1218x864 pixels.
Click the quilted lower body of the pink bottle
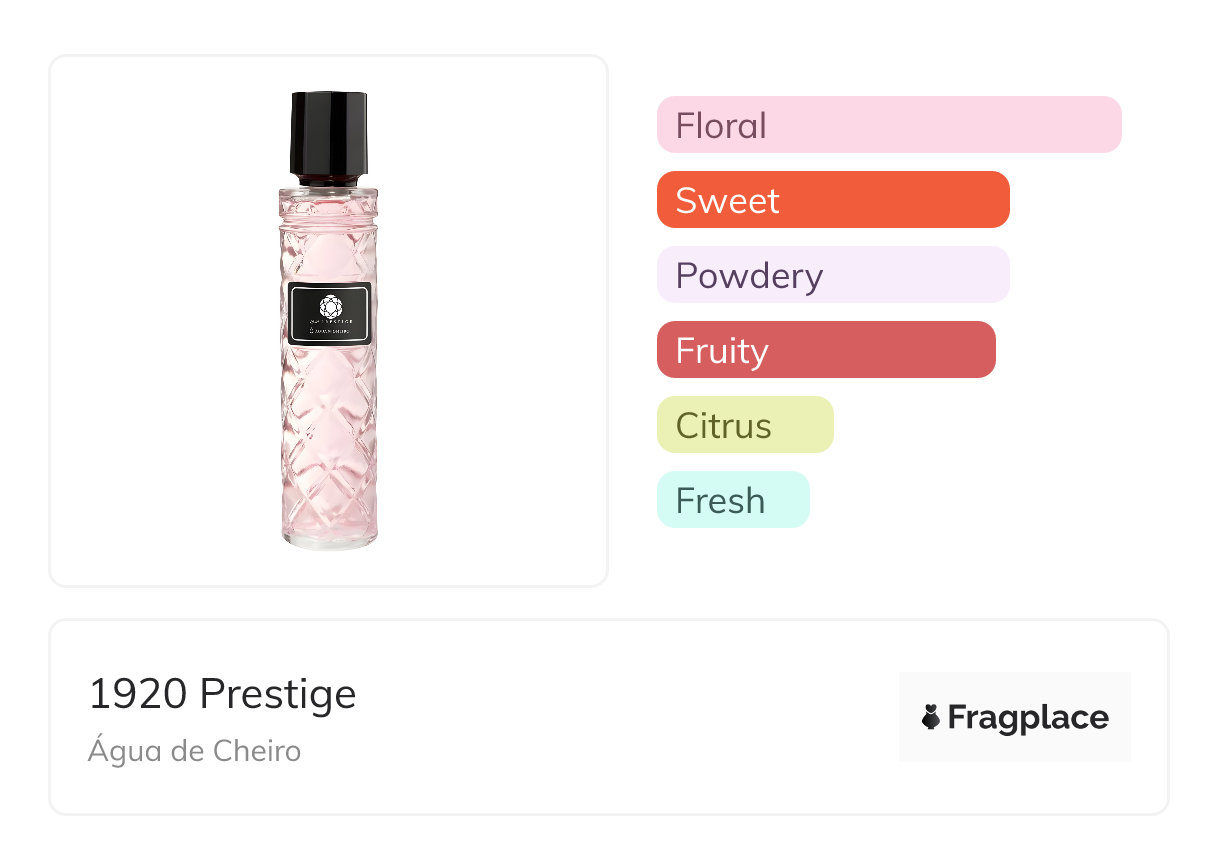pyautogui.click(x=330, y=440)
